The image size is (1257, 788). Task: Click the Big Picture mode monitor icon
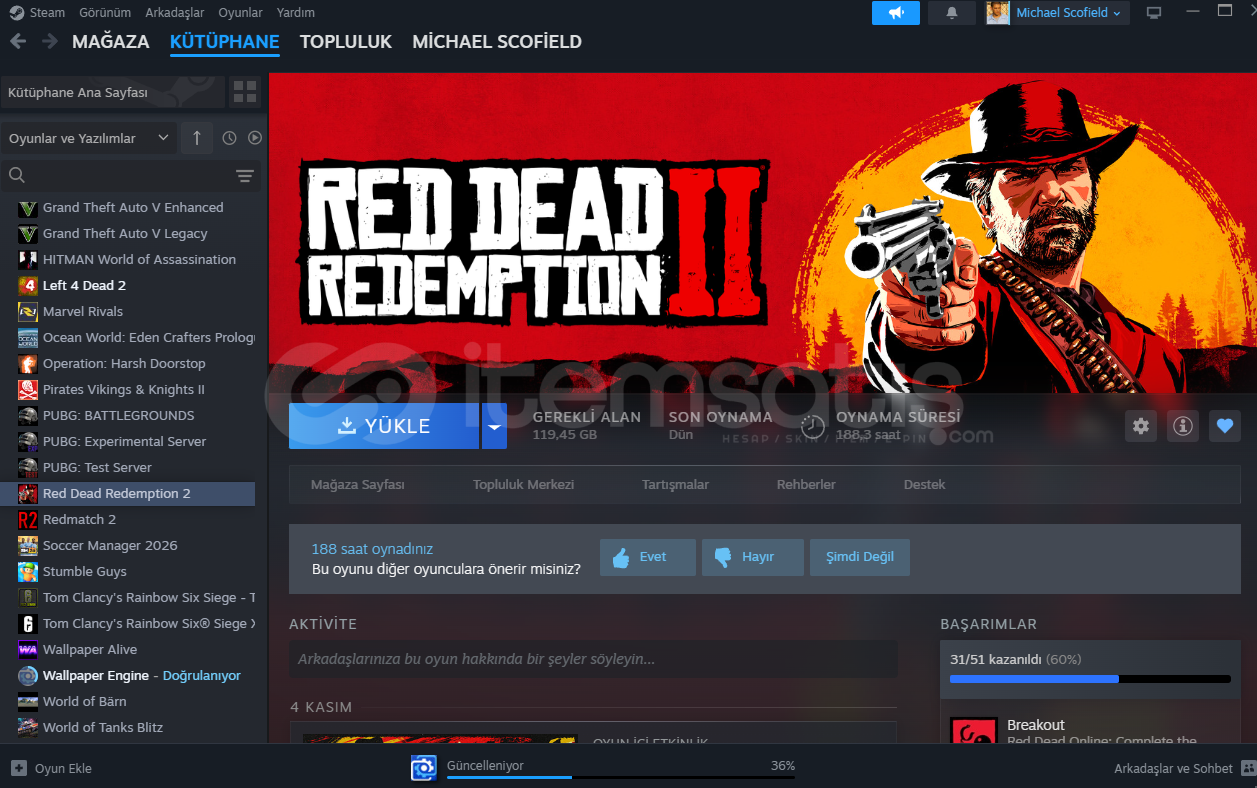coord(1154,13)
